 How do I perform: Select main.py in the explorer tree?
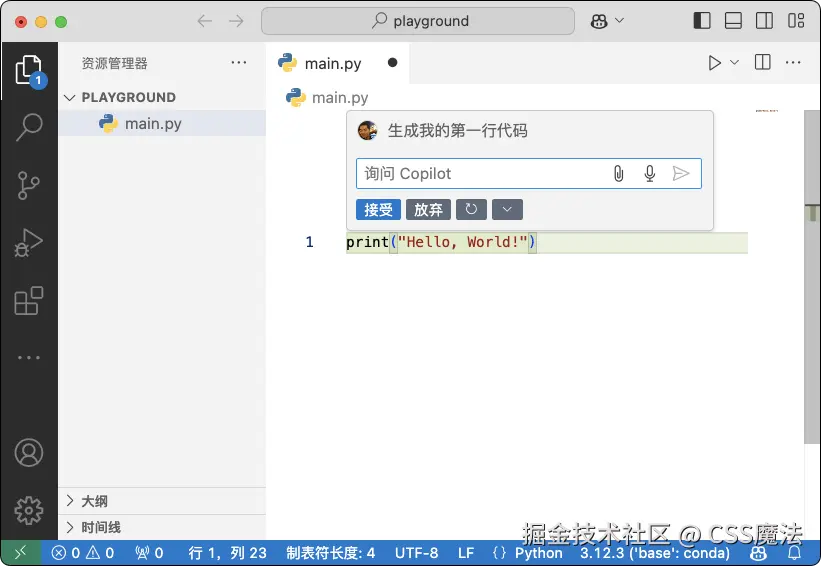(162, 124)
